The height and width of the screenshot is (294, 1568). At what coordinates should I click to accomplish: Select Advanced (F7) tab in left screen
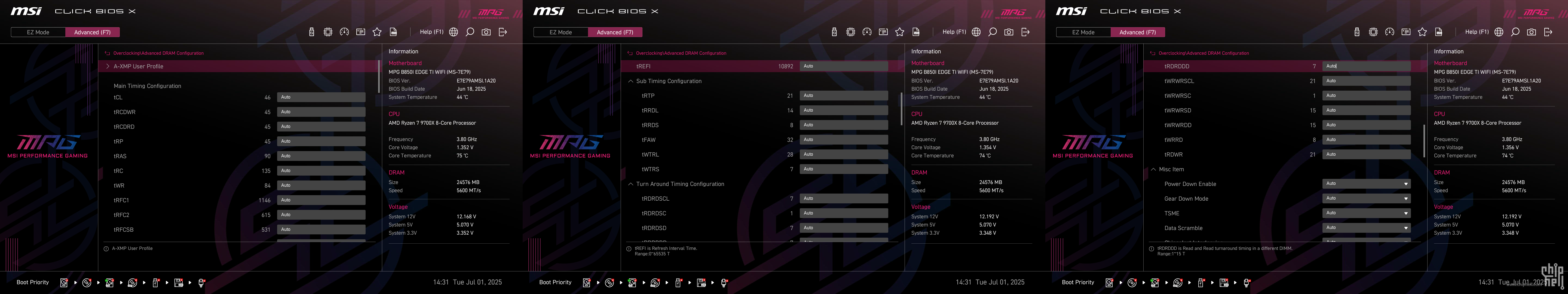(x=93, y=32)
